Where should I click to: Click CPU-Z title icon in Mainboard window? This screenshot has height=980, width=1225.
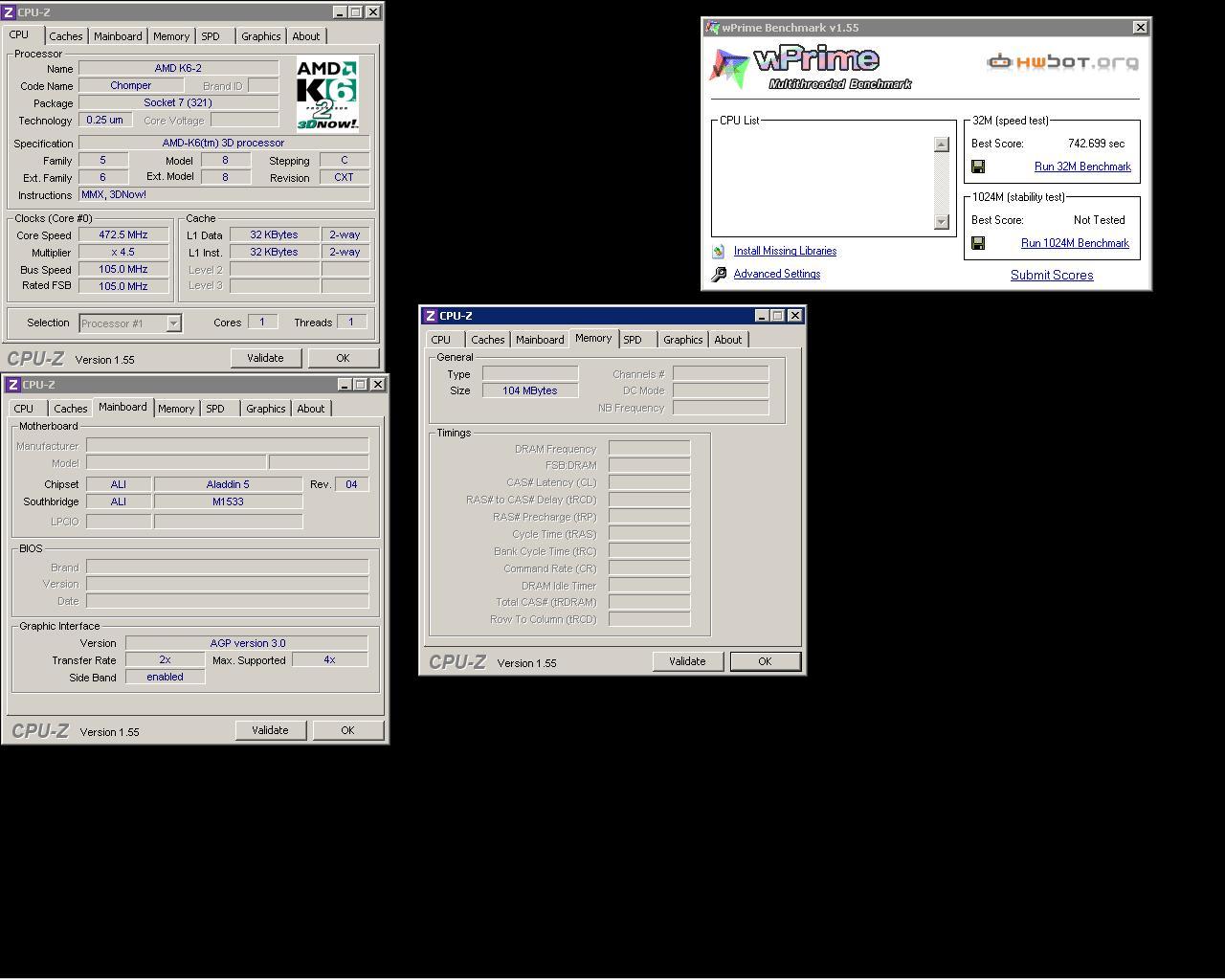coord(13,385)
